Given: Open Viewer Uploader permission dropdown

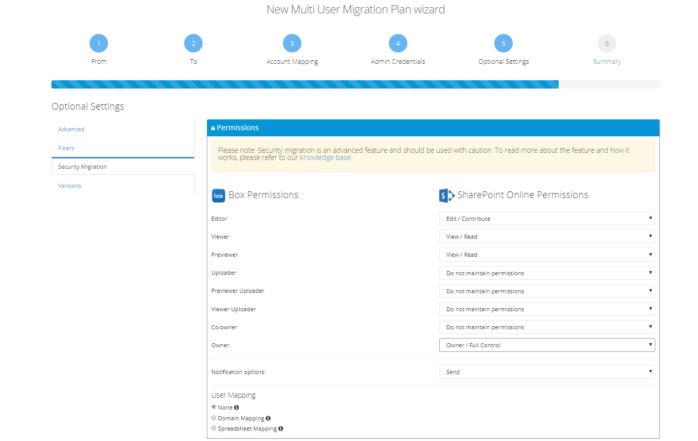Looking at the screenshot, I should coord(547,309).
